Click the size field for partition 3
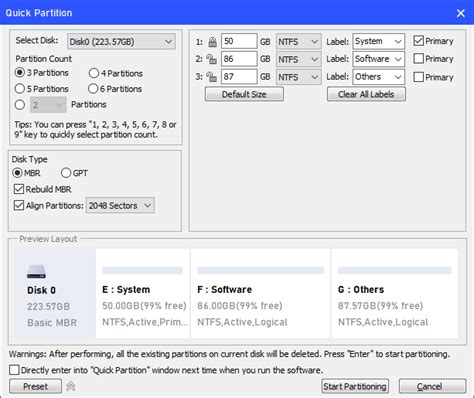474x398 pixels. point(239,77)
